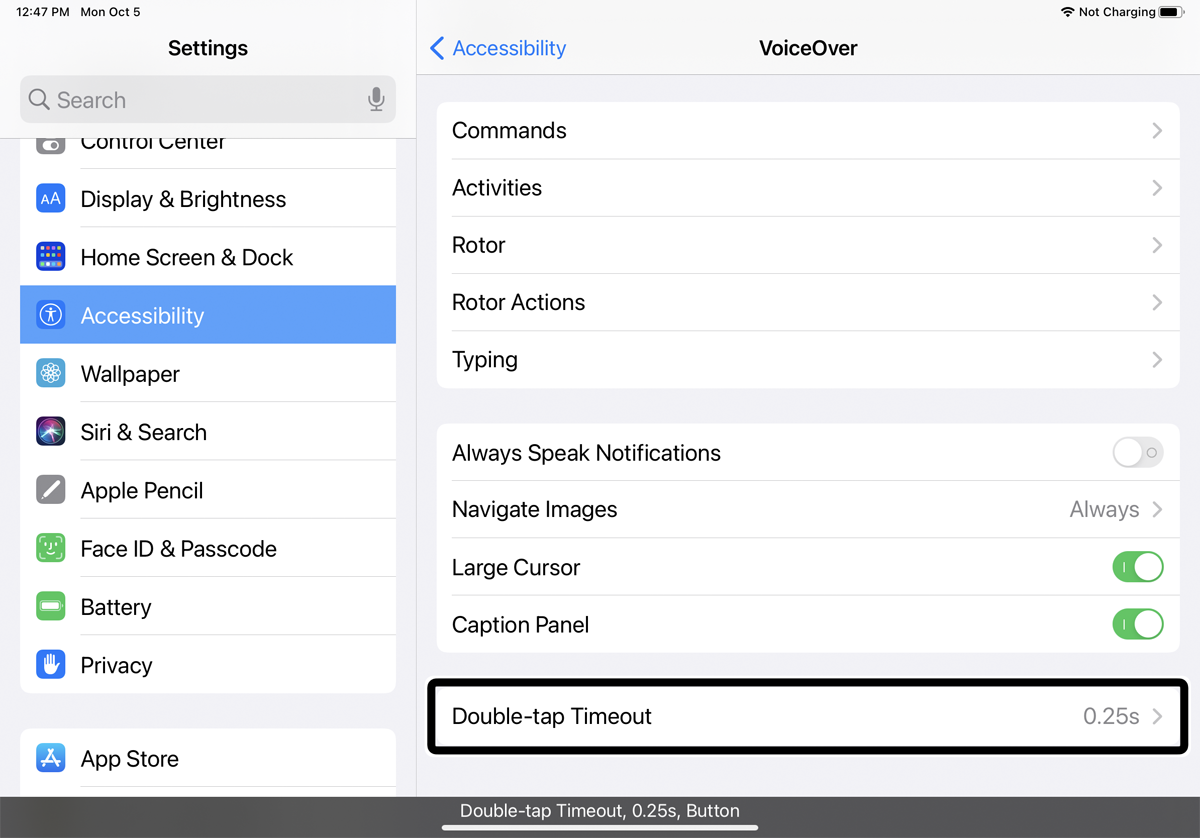Tap the microphone dictation icon in search

[x=376, y=100]
